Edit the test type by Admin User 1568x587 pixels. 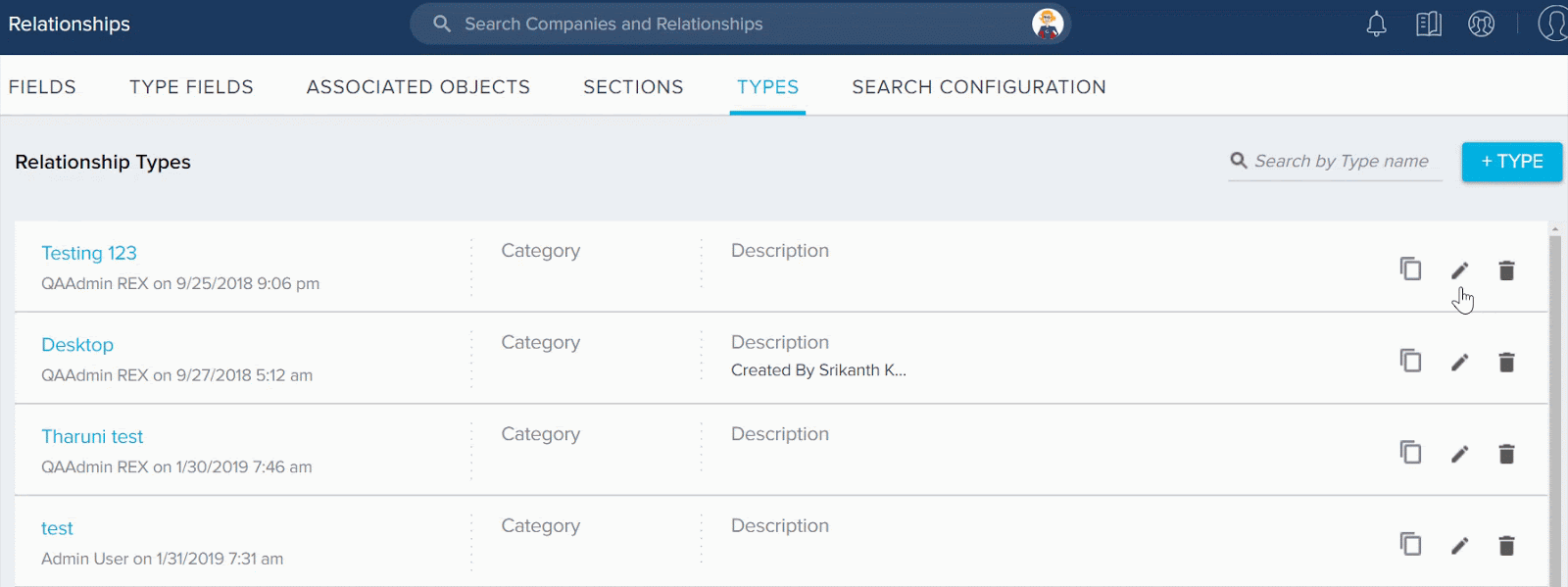(1459, 546)
